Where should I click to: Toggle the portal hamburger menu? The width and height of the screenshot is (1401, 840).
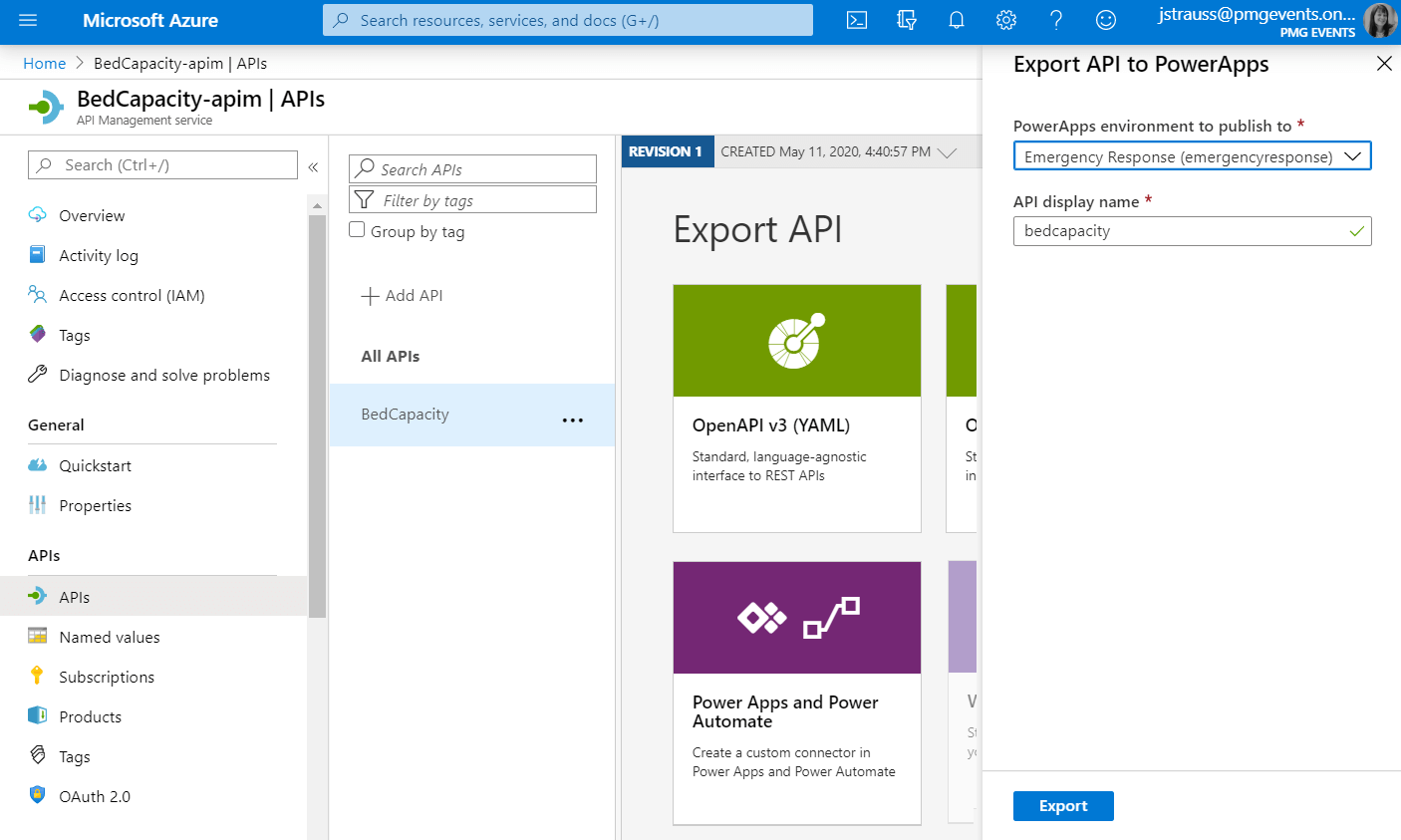click(27, 20)
